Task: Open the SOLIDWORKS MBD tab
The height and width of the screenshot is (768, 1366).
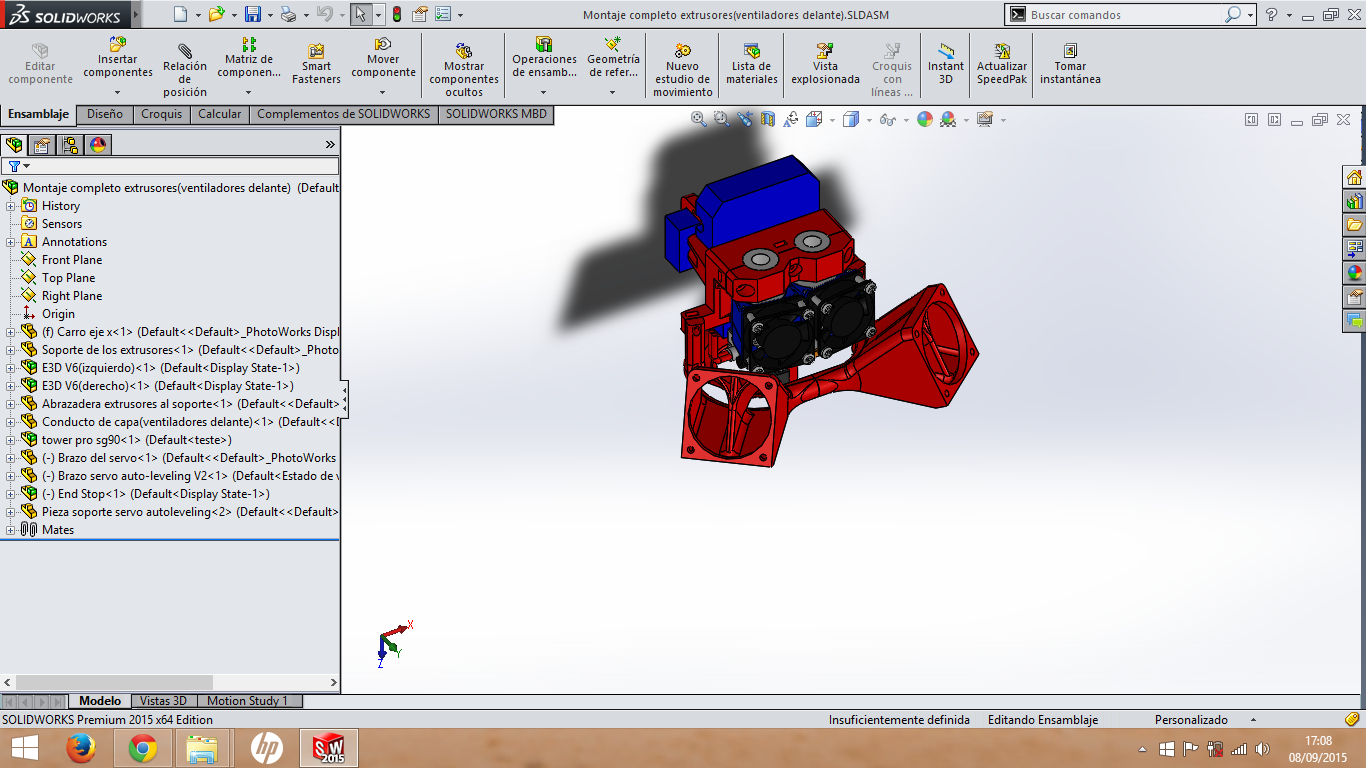Action: [x=496, y=114]
